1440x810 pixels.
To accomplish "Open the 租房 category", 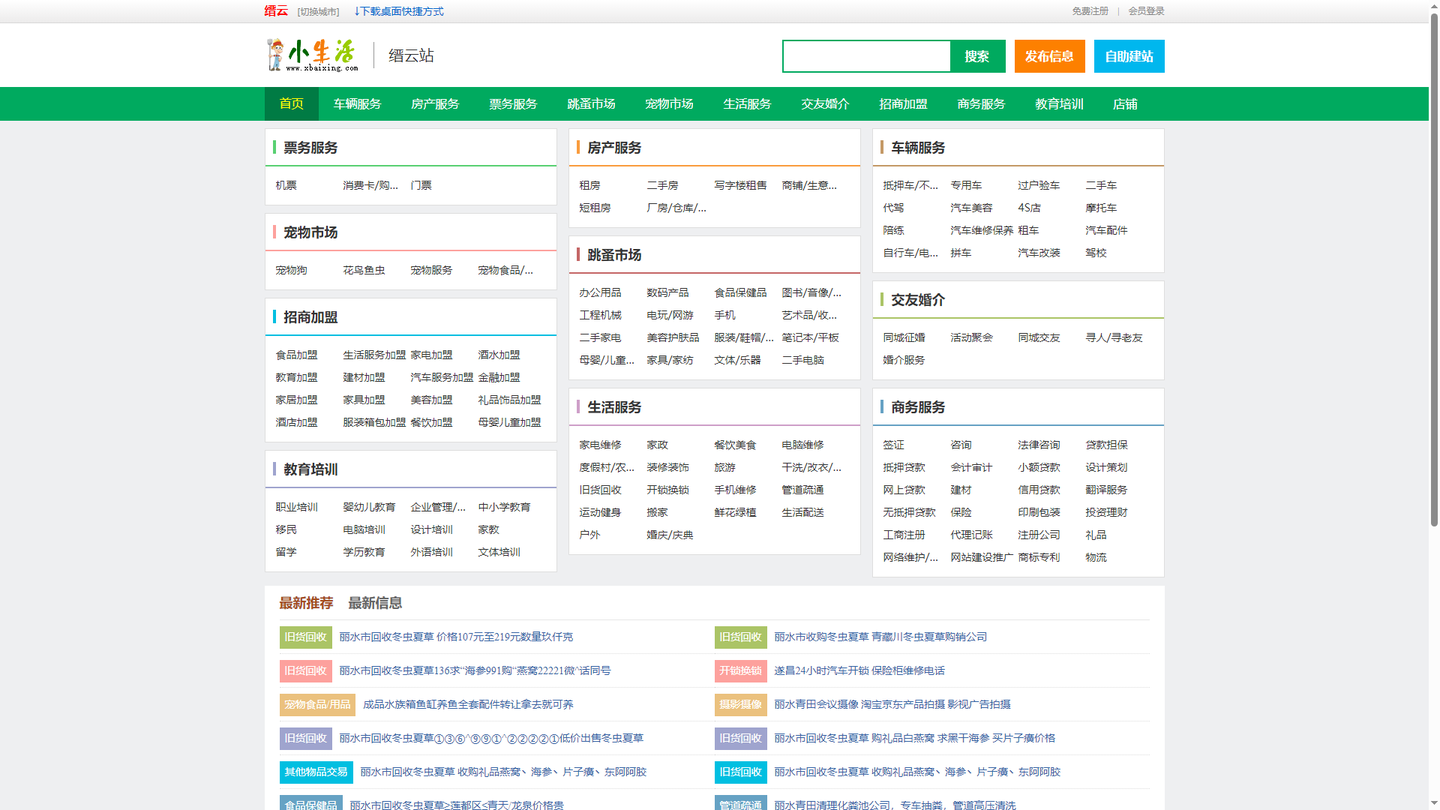I will click(590, 185).
